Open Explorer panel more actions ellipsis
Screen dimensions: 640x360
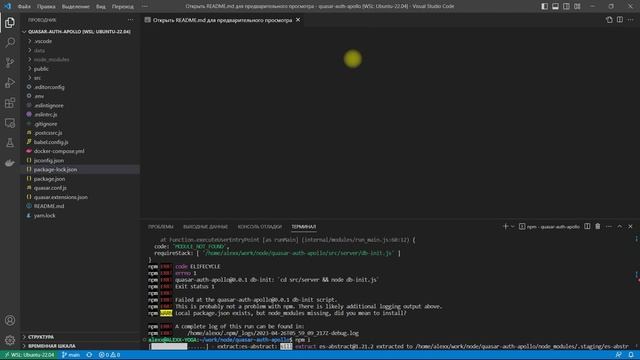click(130, 20)
